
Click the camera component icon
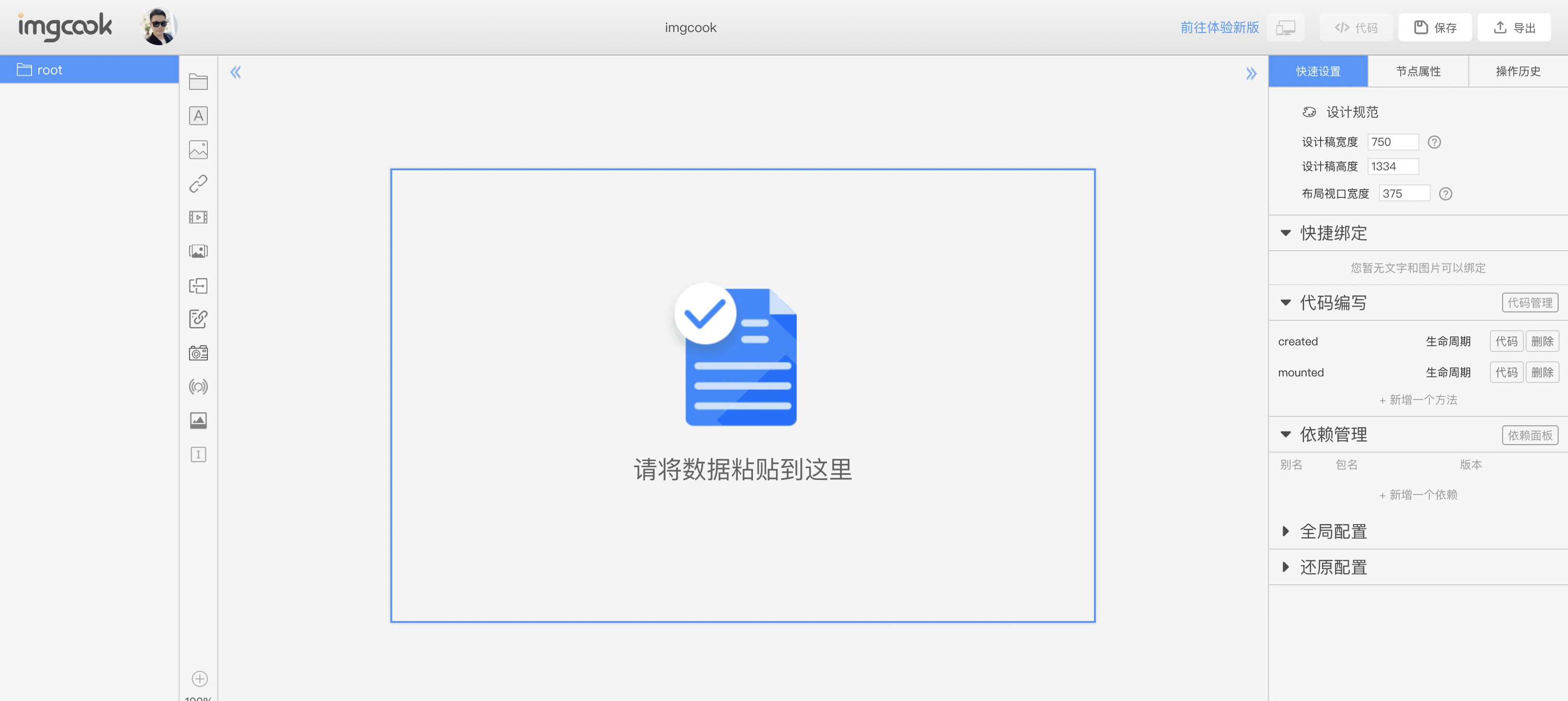pos(199,353)
